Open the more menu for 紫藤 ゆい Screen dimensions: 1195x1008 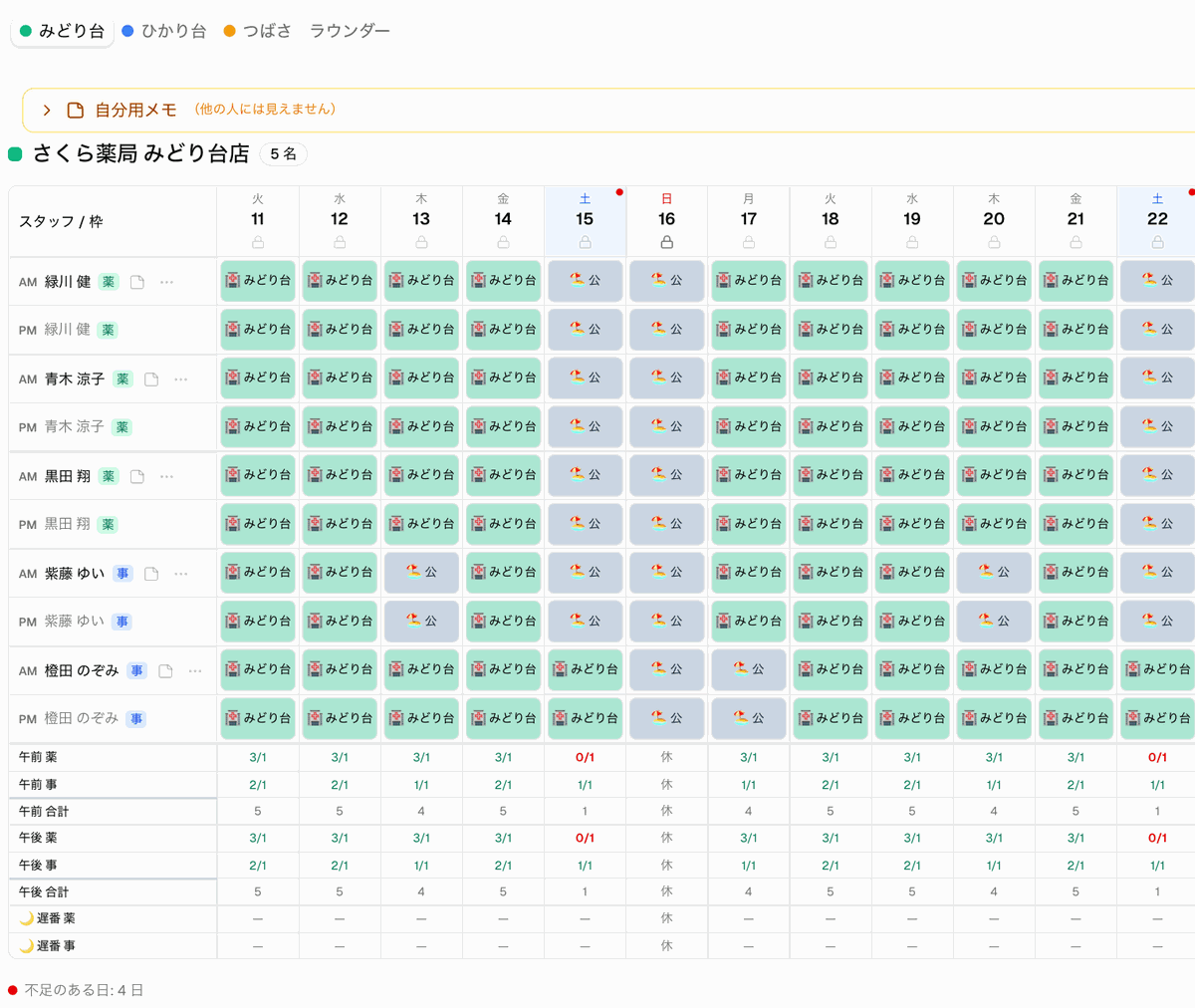(180, 574)
